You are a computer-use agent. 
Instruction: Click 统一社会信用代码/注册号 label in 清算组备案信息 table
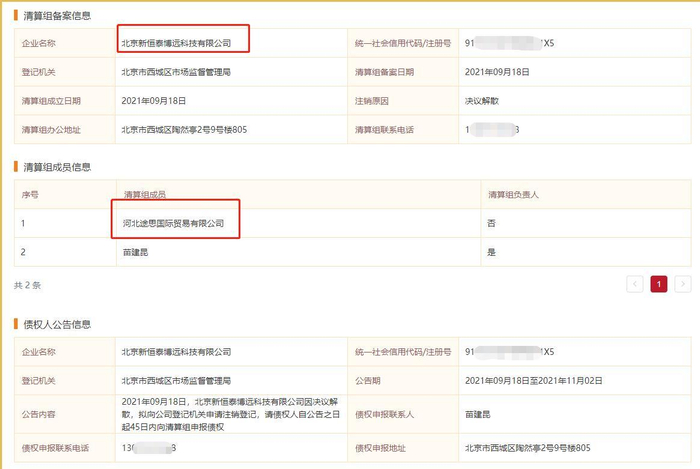[x=403, y=43]
